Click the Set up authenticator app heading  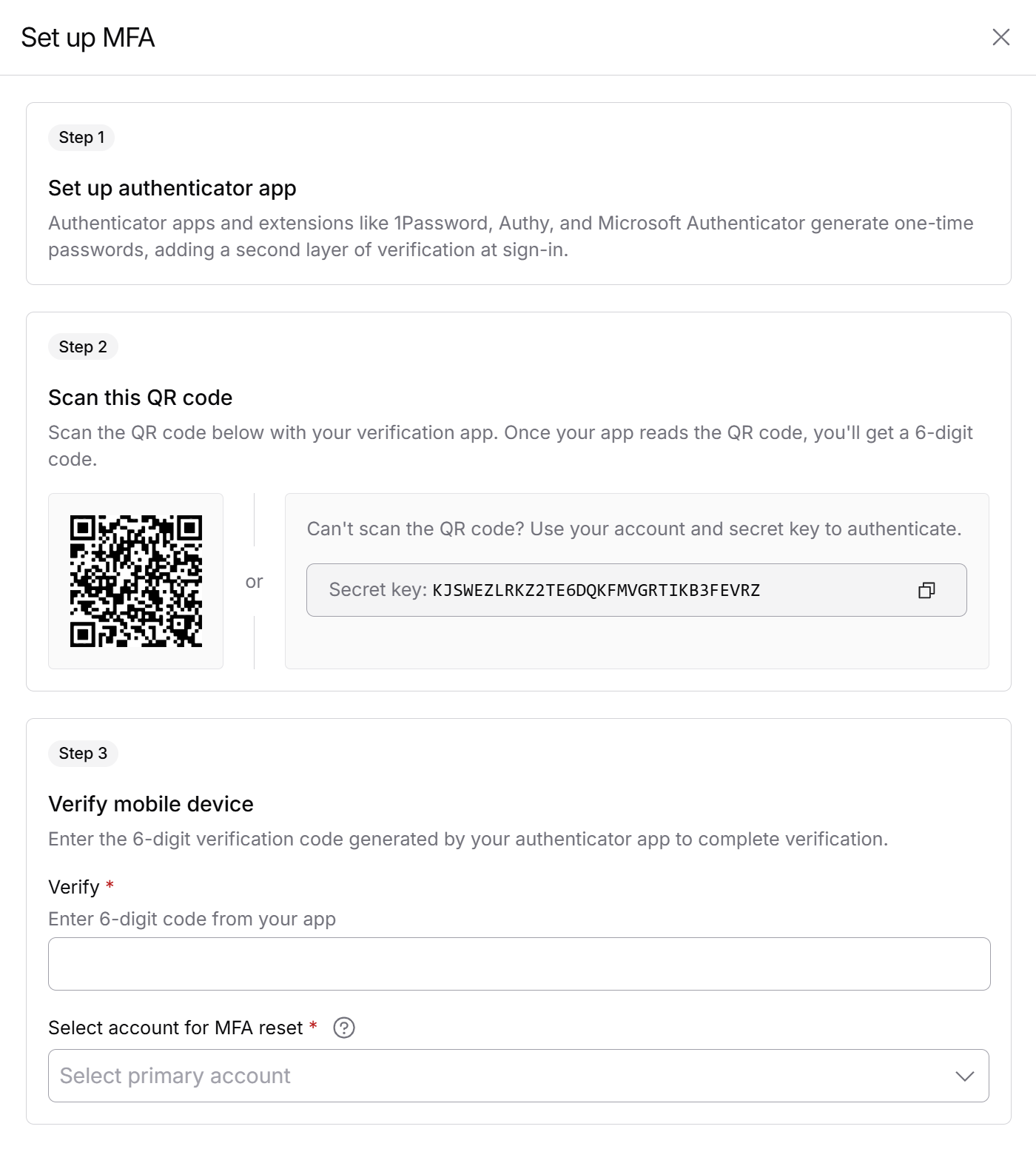tap(172, 189)
